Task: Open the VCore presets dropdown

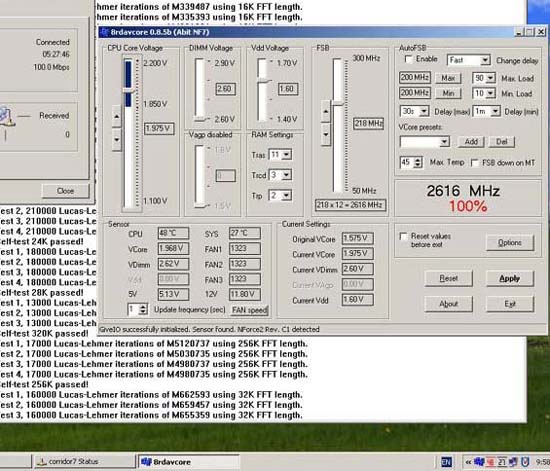Action: pos(425,142)
